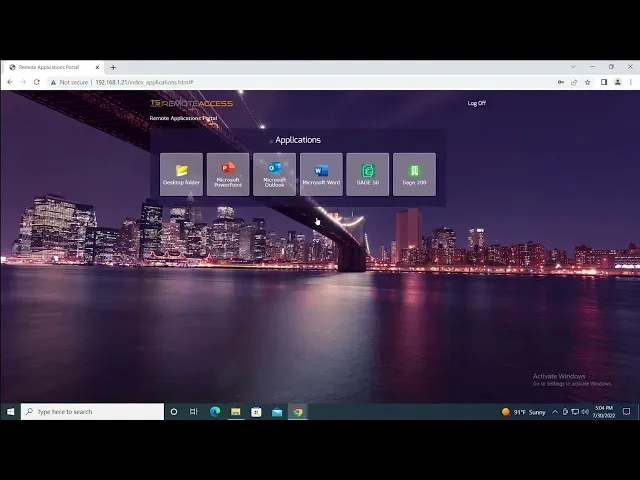640x480 pixels.
Task: Click the address bar URL field
Action: (x=300, y=82)
